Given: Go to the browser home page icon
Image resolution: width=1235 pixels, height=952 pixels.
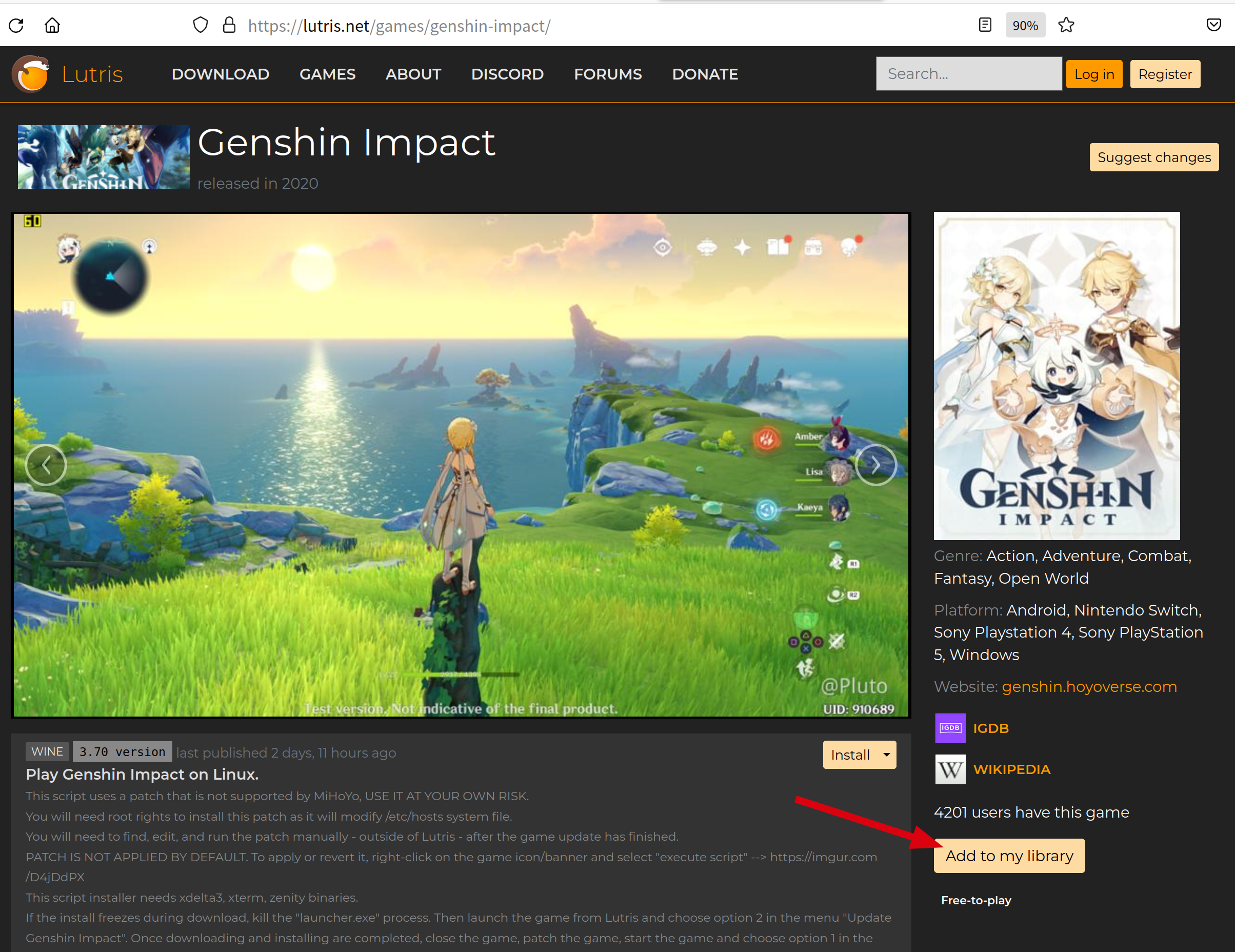Looking at the screenshot, I should pyautogui.click(x=52, y=26).
